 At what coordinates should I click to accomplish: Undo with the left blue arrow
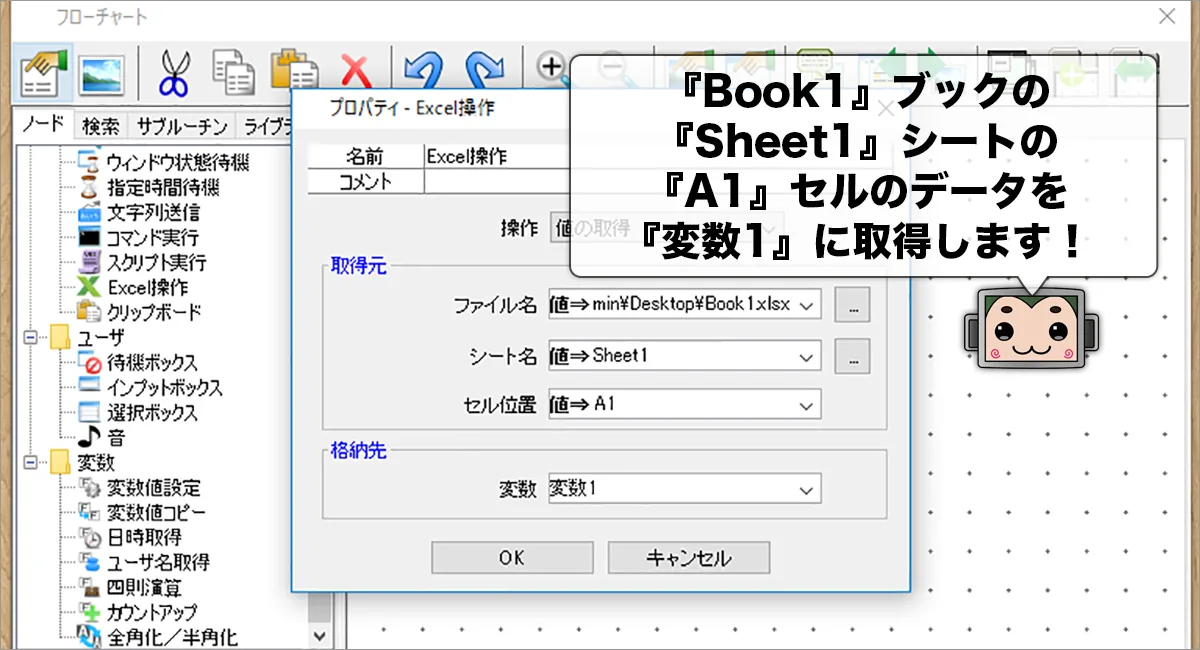pyautogui.click(x=422, y=72)
